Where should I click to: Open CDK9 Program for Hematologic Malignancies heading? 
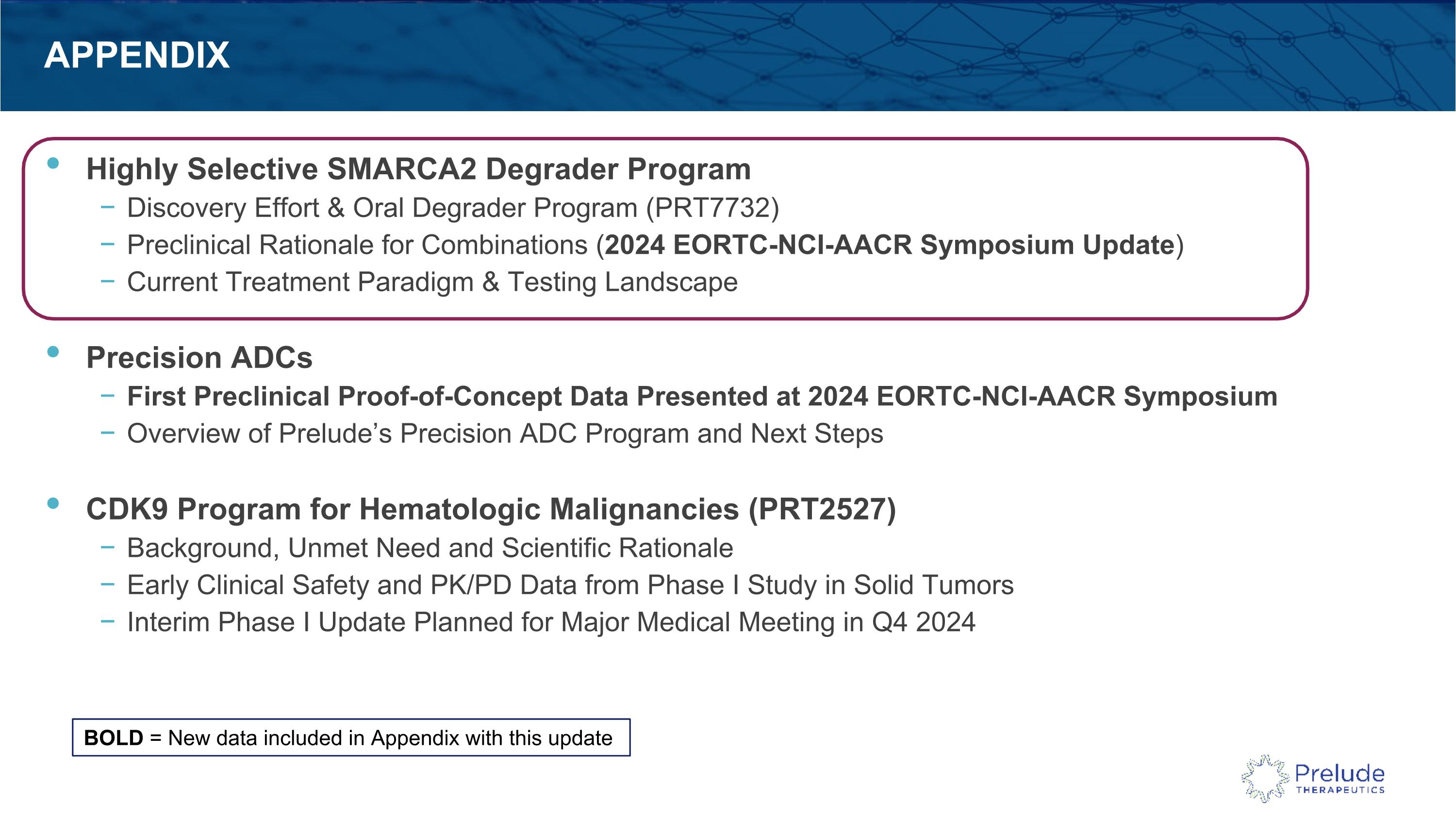pos(491,509)
